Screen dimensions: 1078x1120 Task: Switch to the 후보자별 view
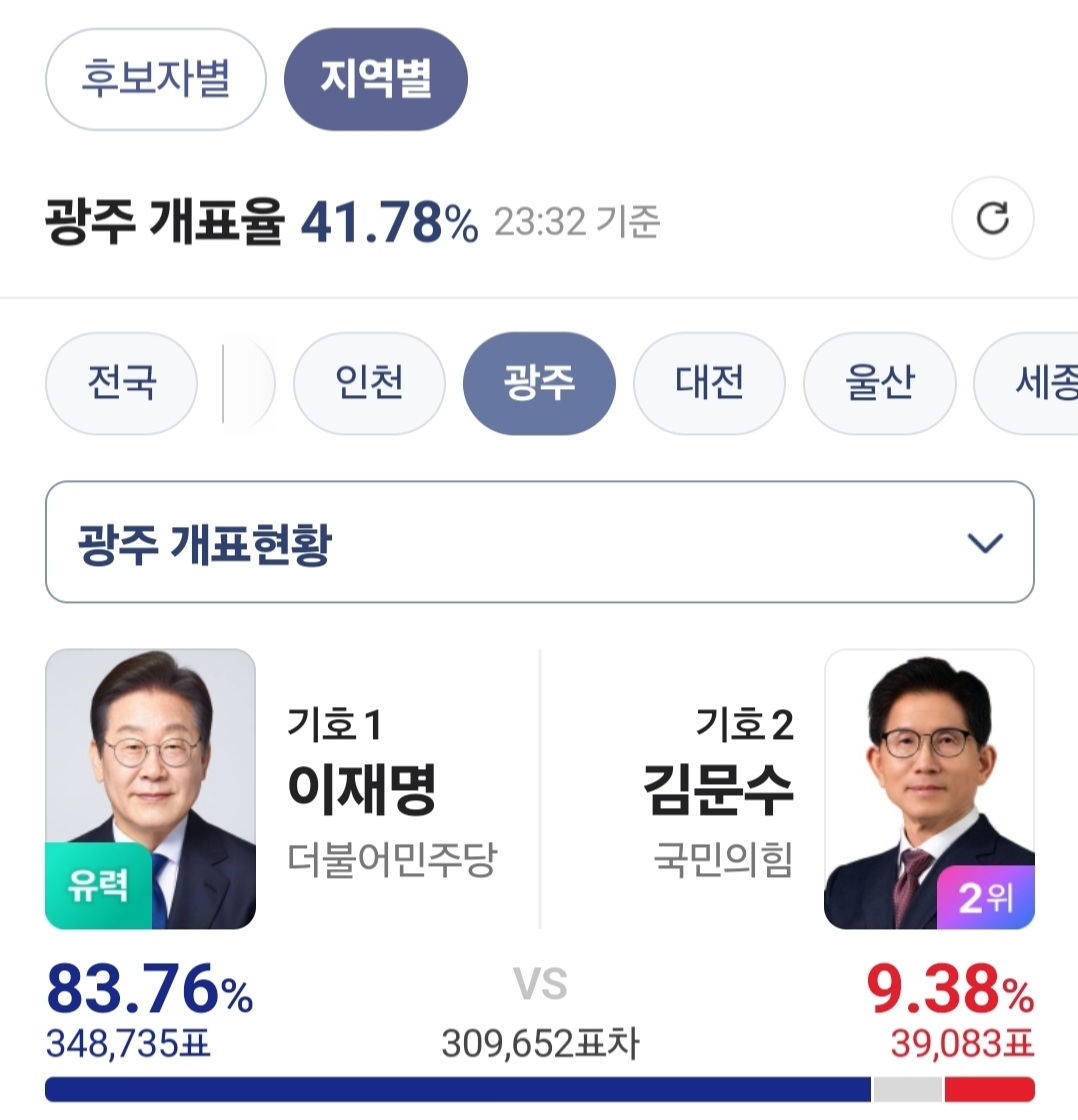coord(156,80)
